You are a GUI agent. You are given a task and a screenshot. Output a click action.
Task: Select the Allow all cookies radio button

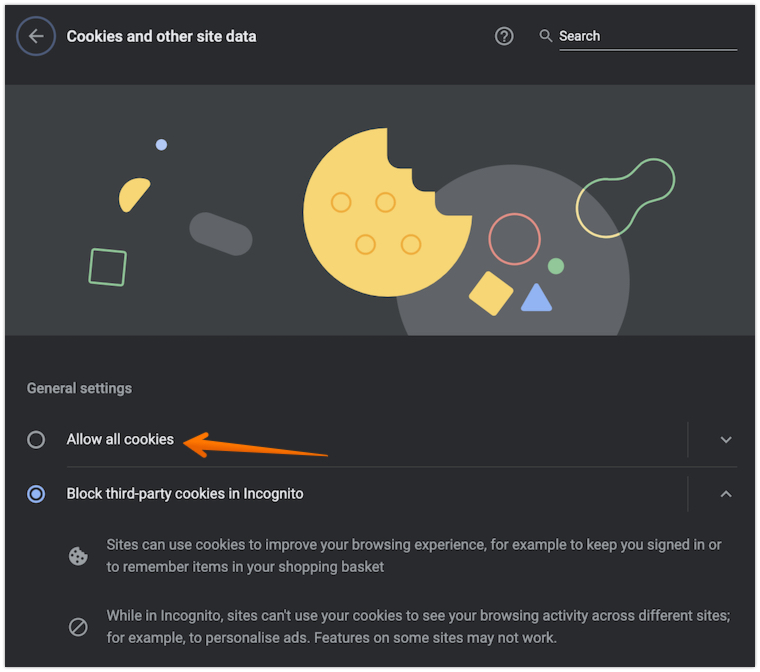click(36, 439)
